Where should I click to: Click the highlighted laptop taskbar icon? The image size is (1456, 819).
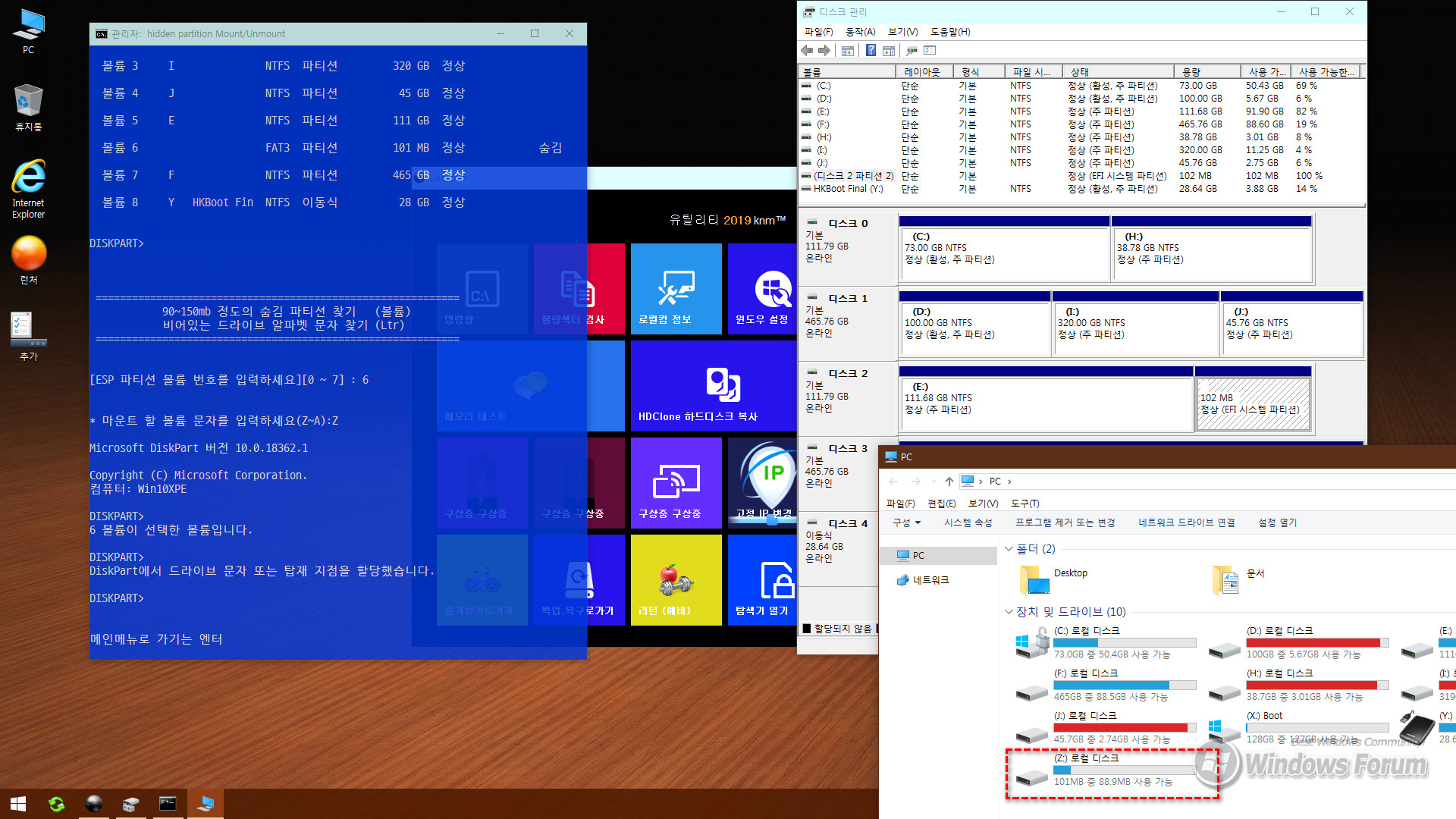coord(205,804)
